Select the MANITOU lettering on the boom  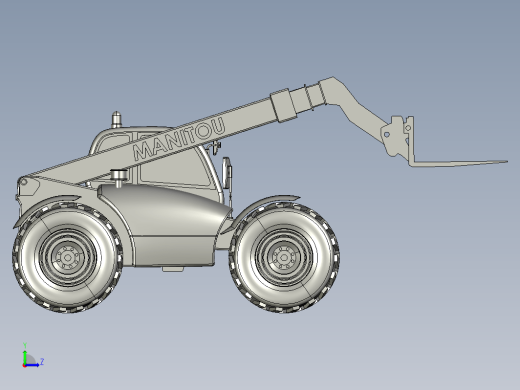point(179,139)
